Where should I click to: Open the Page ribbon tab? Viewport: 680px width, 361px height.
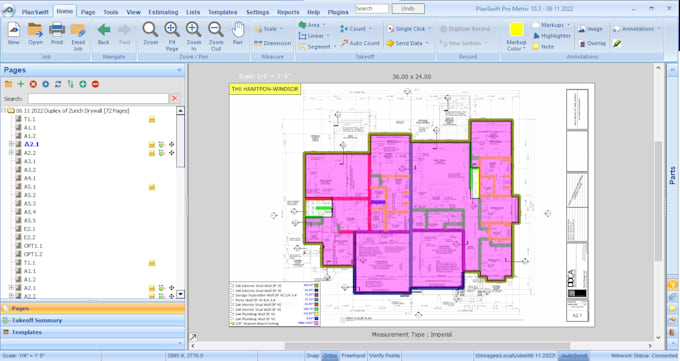pyautogui.click(x=88, y=12)
